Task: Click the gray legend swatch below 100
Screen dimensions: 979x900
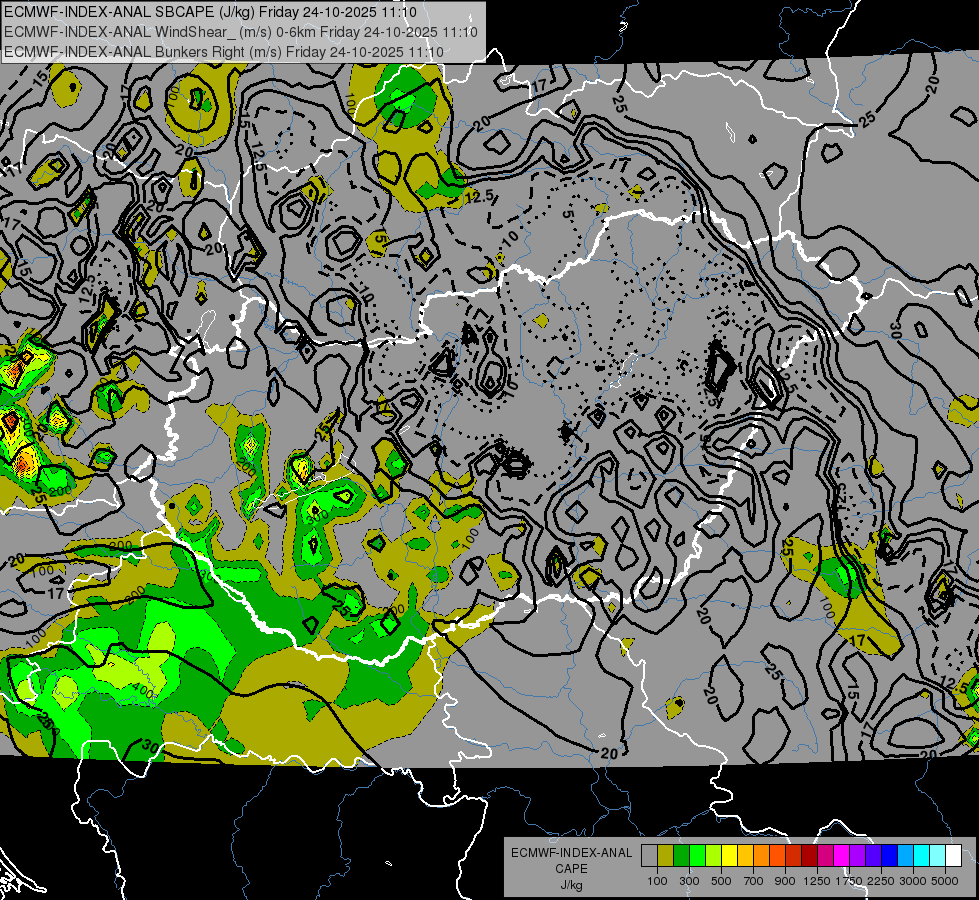Action: [x=649, y=856]
